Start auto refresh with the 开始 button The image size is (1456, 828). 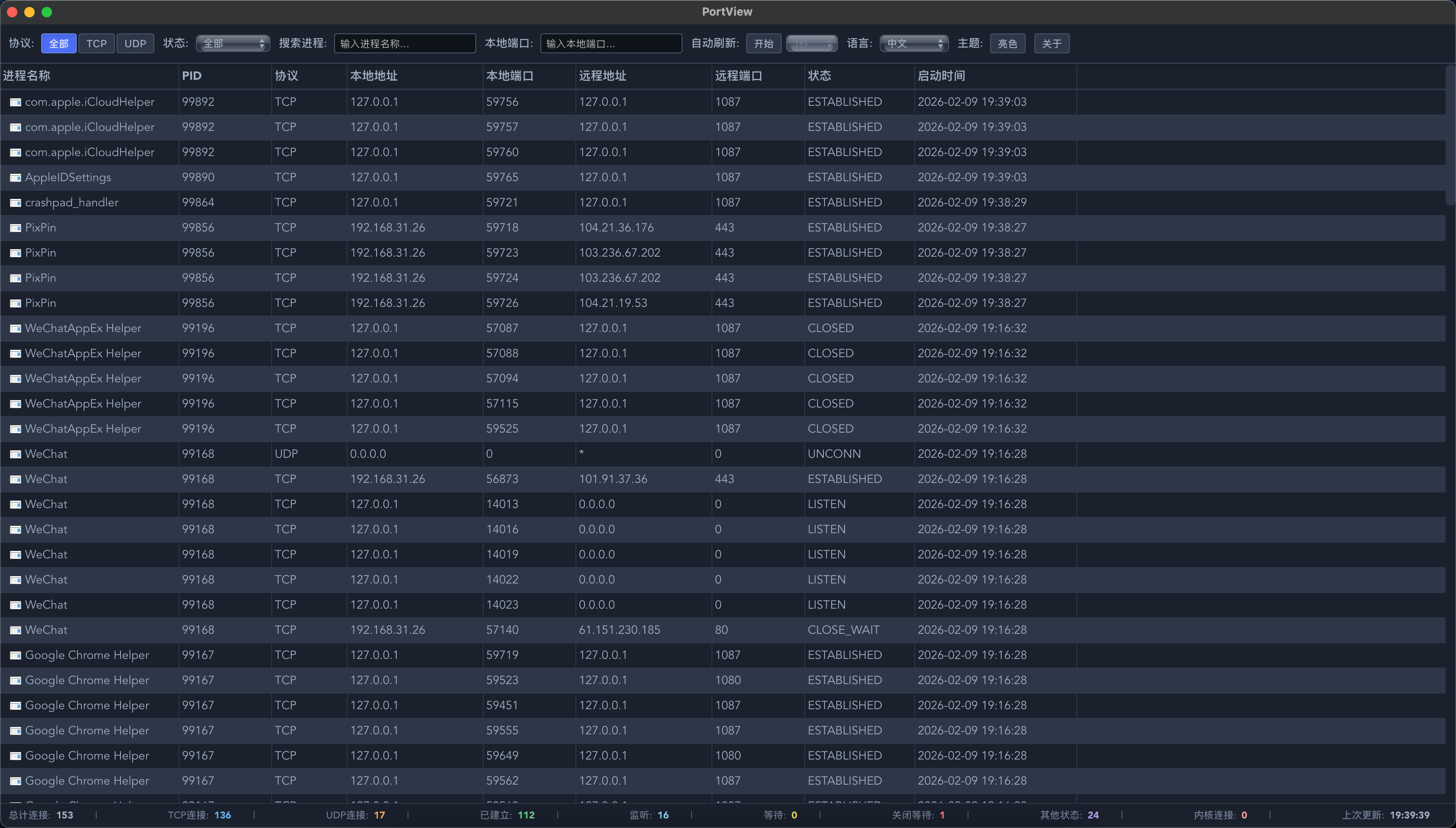pos(763,43)
